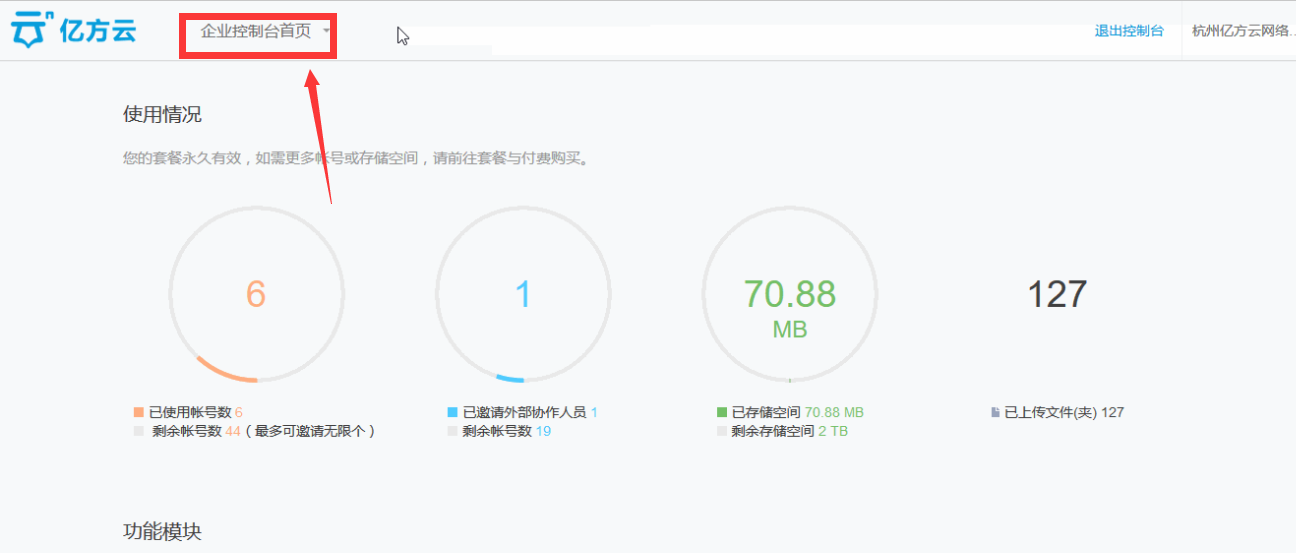Click the grey swatch beside 剩余存储空间
This screenshot has height=553, width=1296.
pyautogui.click(x=722, y=432)
